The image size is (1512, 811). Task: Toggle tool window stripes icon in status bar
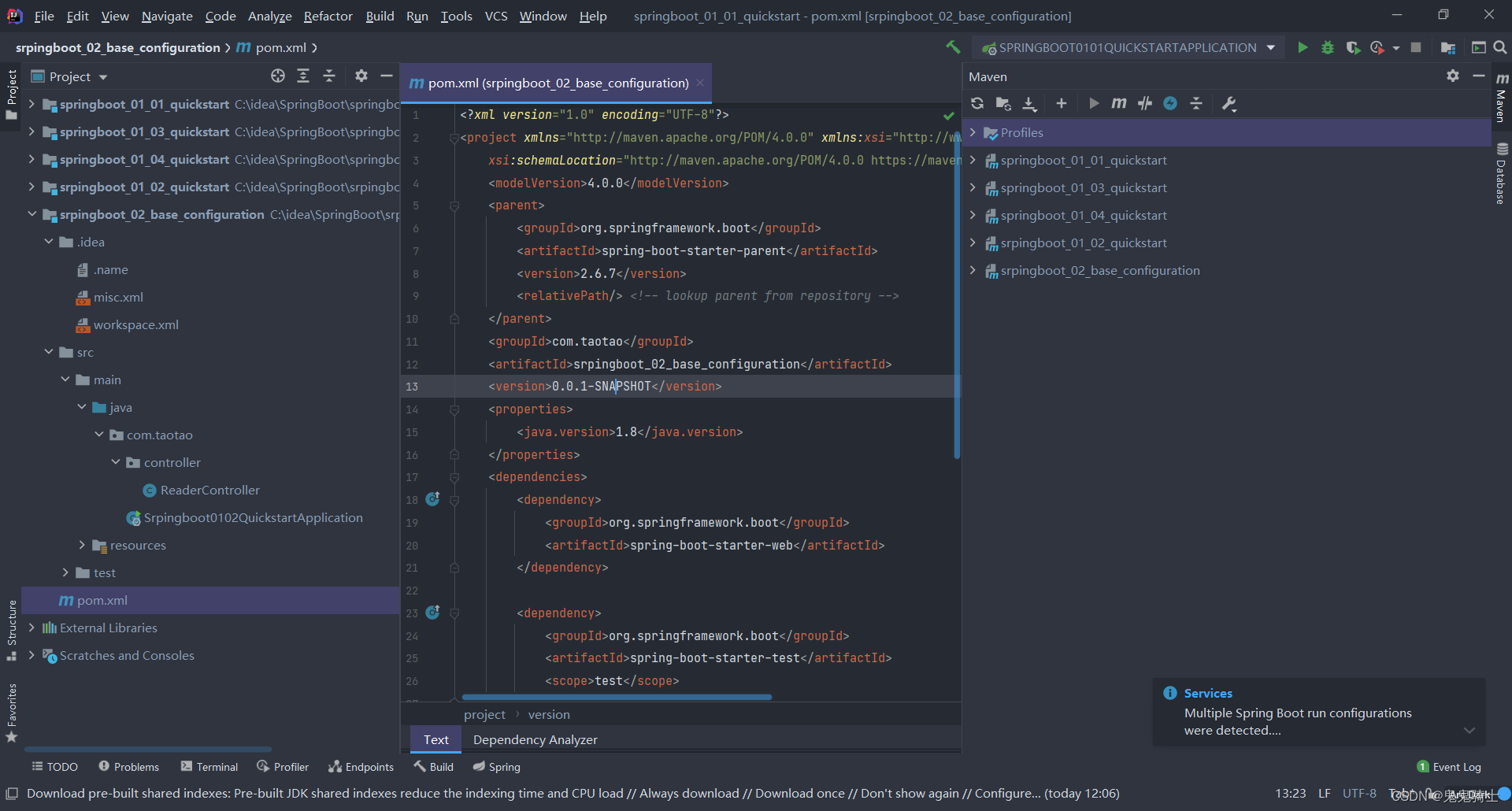click(11, 794)
